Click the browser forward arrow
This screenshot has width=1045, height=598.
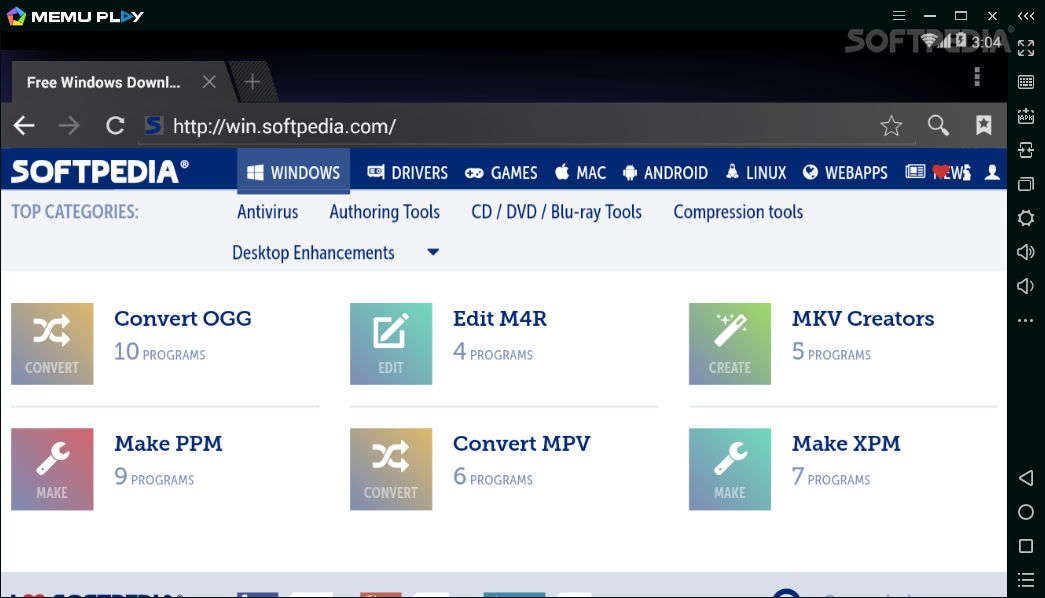[69, 125]
